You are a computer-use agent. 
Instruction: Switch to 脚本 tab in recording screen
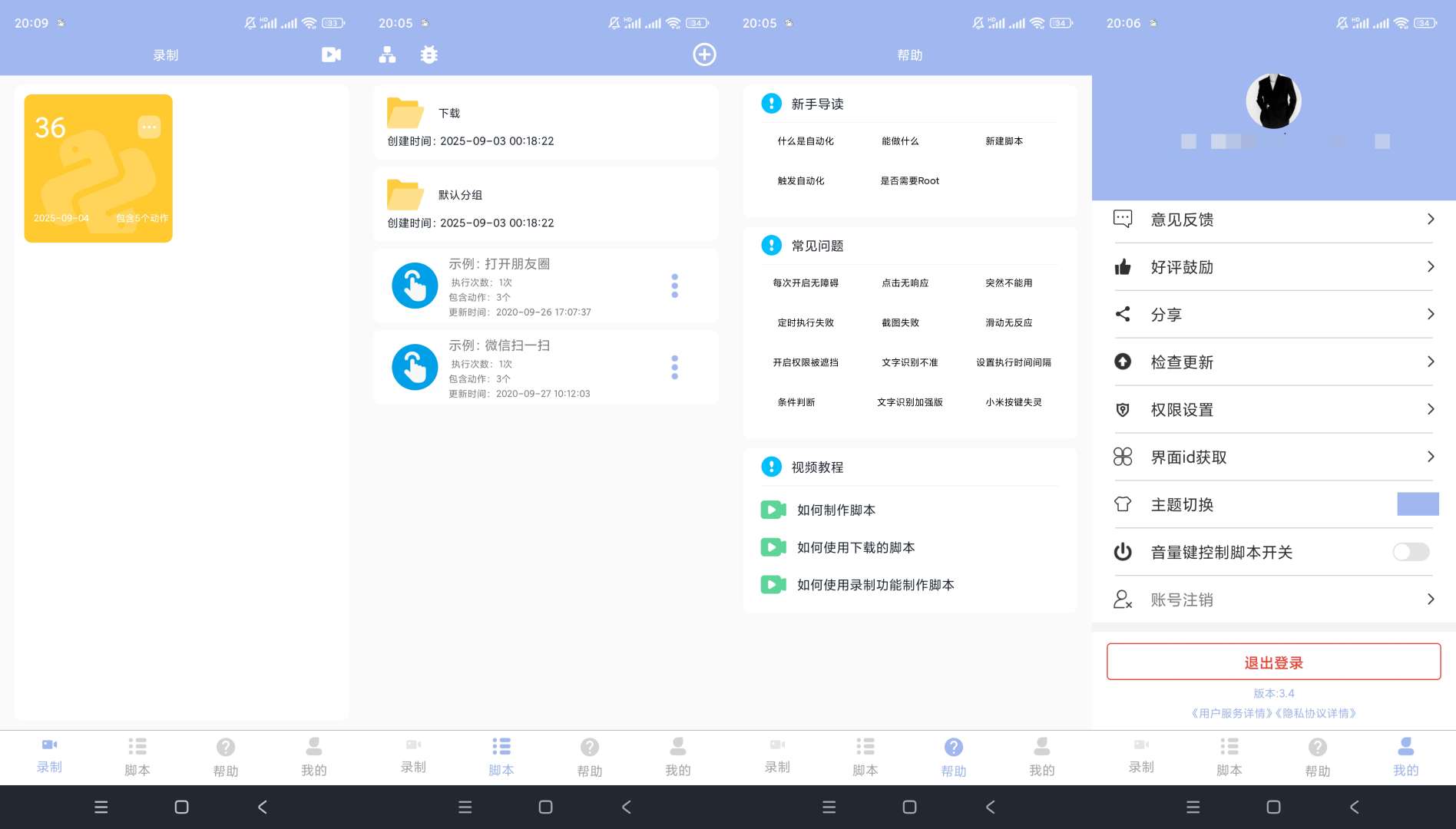click(x=137, y=757)
